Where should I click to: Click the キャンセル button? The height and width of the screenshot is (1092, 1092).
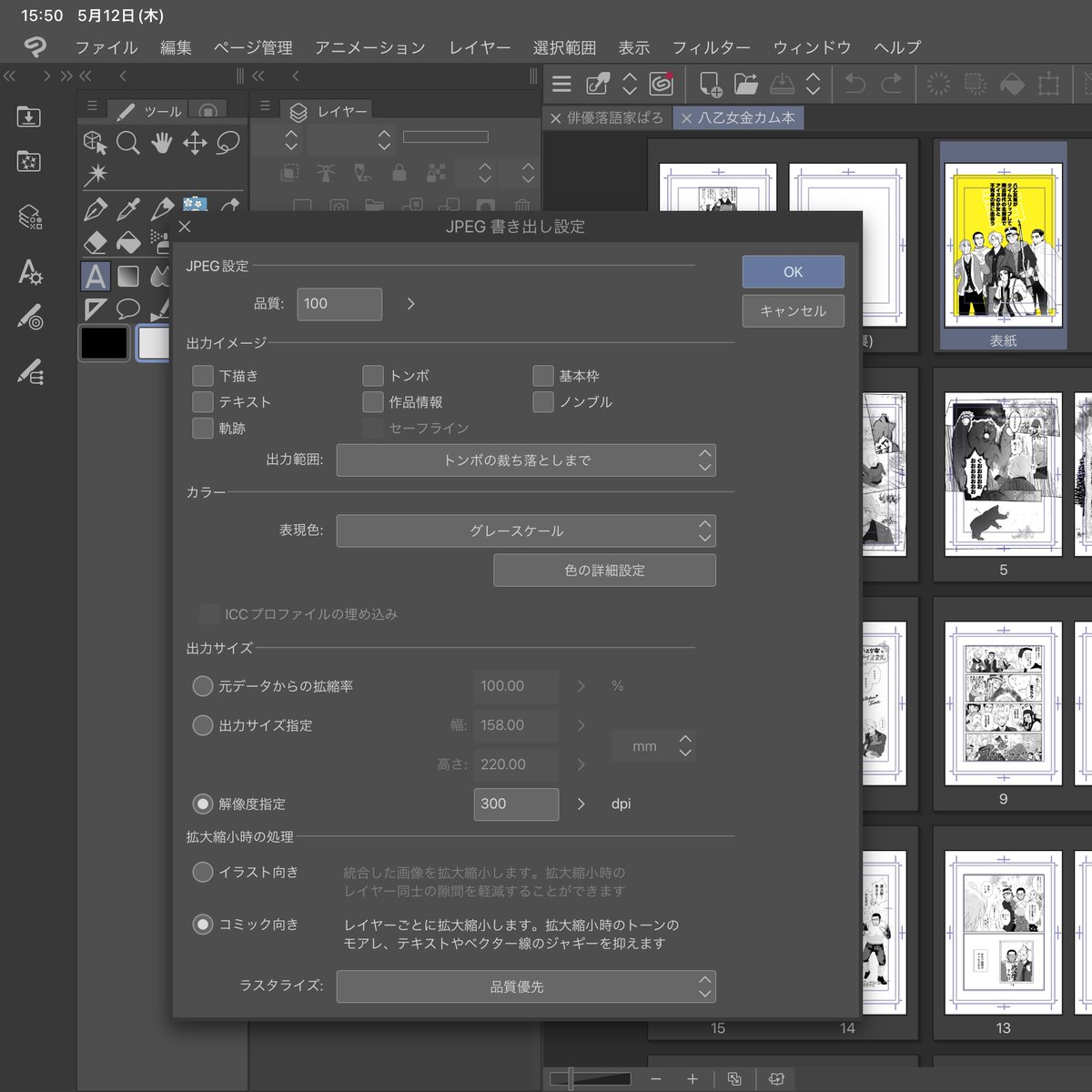pos(794,310)
